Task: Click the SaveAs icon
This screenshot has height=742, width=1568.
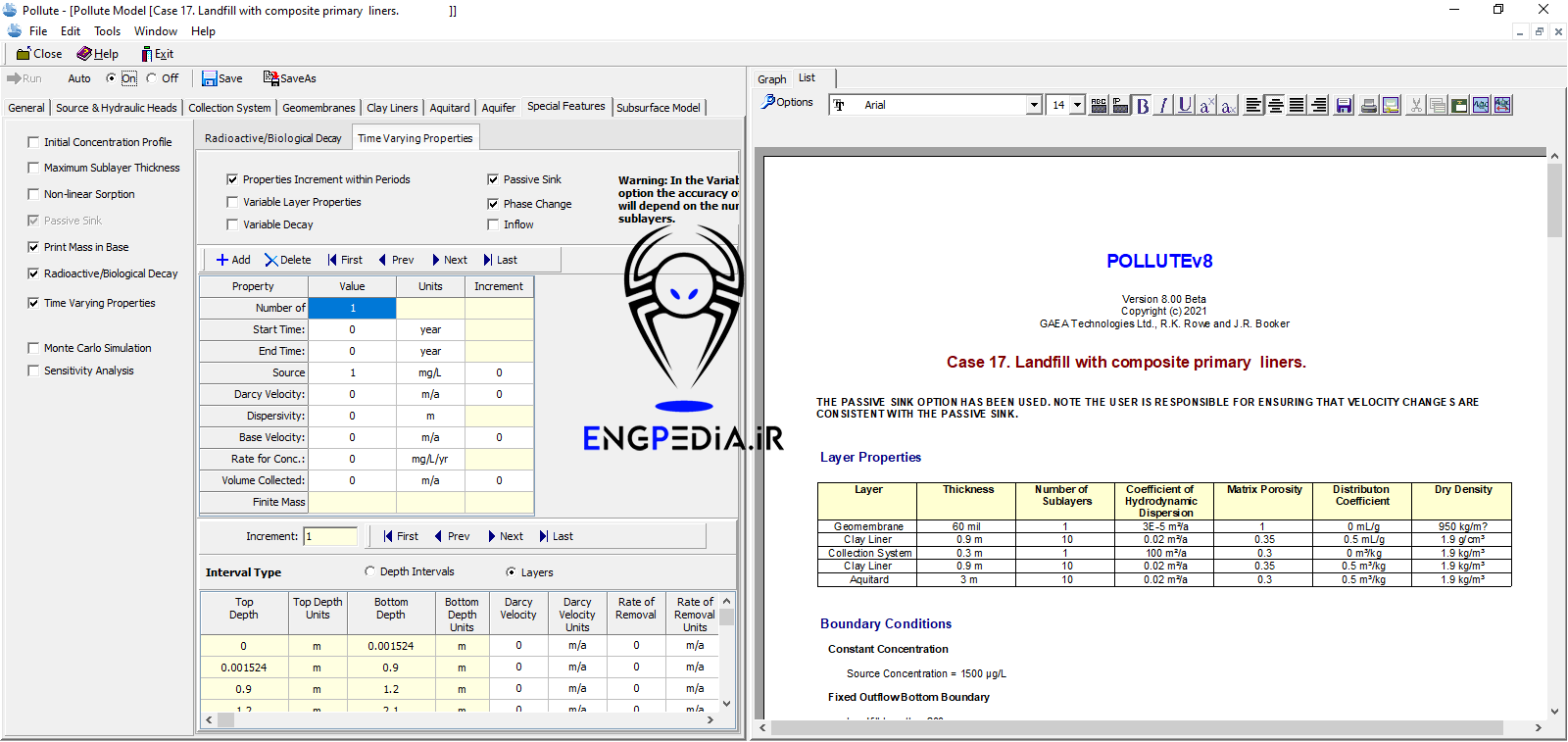Action: coord(270,78)
